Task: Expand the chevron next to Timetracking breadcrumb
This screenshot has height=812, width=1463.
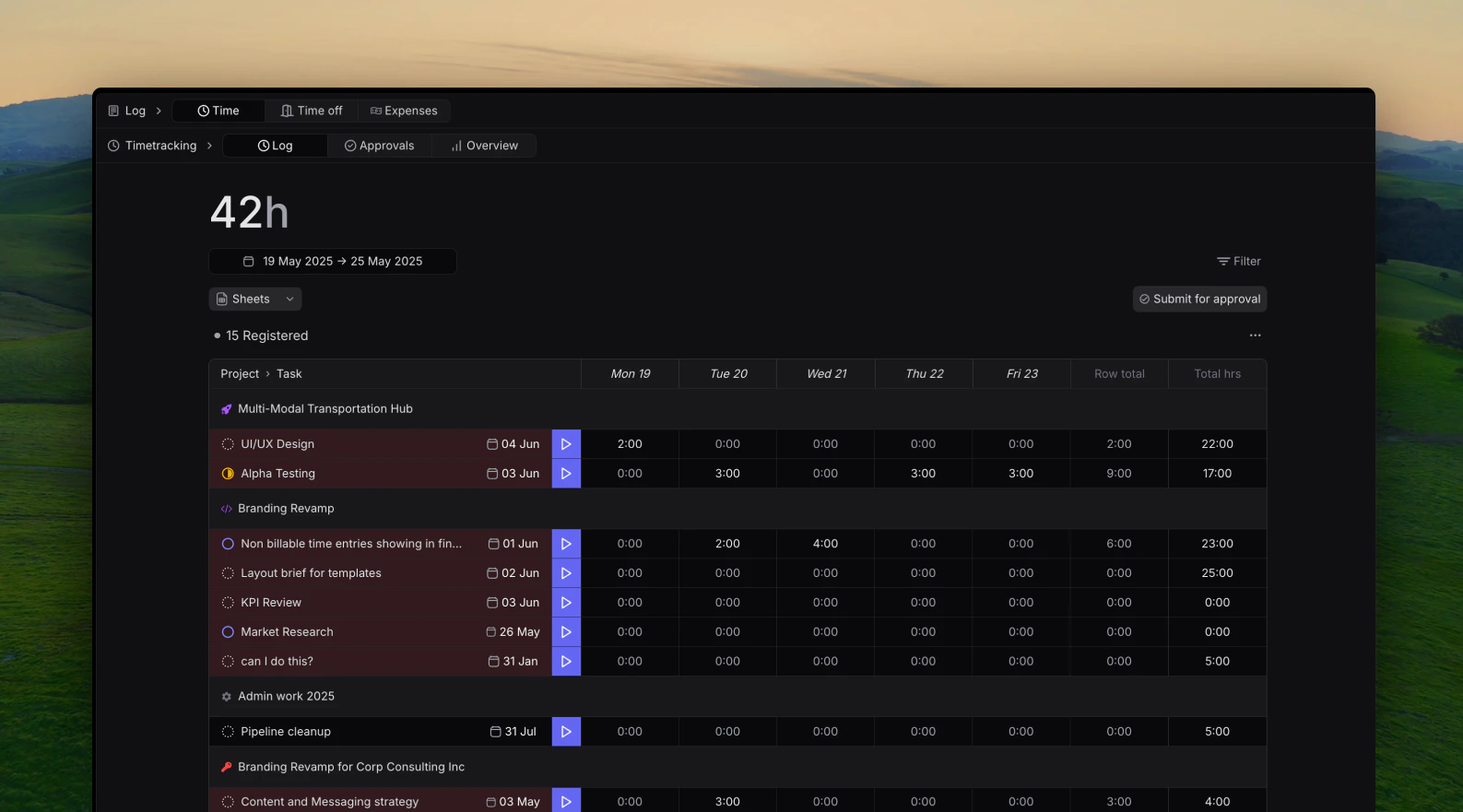Action: [x=209, y=146]
